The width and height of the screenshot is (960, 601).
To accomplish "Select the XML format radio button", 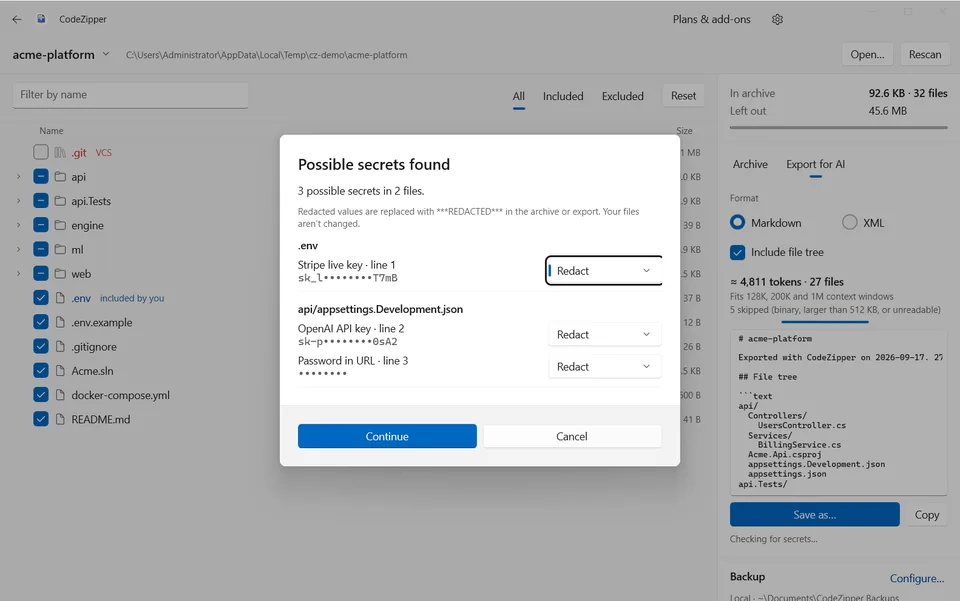I will click(x=849, y=222).
